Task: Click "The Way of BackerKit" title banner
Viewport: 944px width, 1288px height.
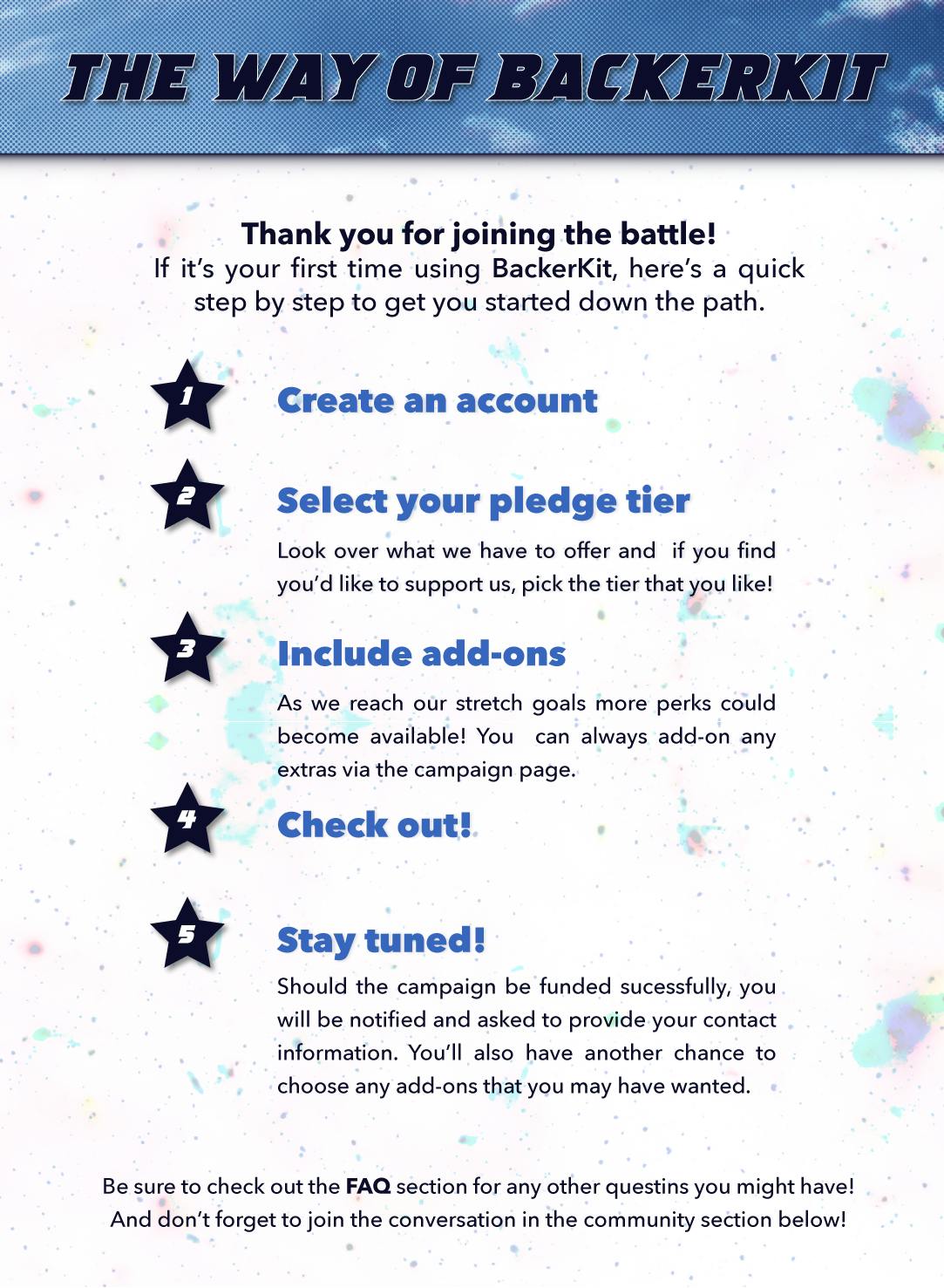Action: 474,78
